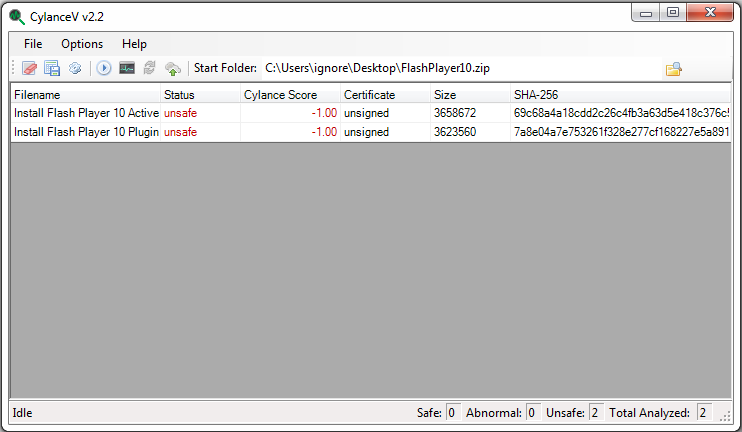Click size value 3623560
Image resolution: width=742 pixels, height=432 pixels.
pos(455,132)
